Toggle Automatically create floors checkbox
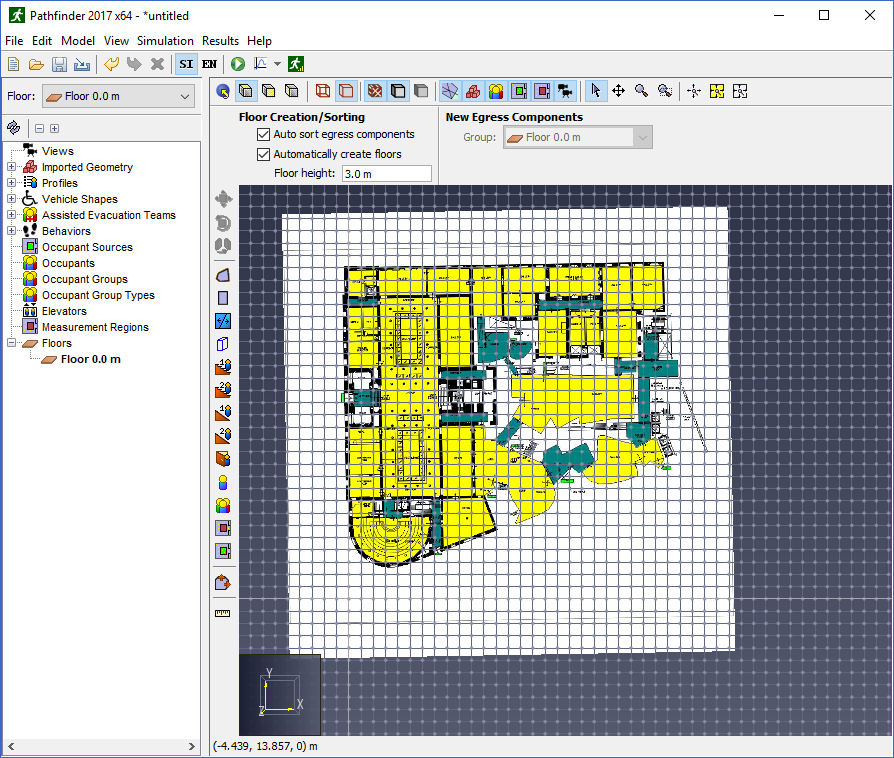Image resolution: width=894 pixels, height=758 pixels. click(263, 155)
